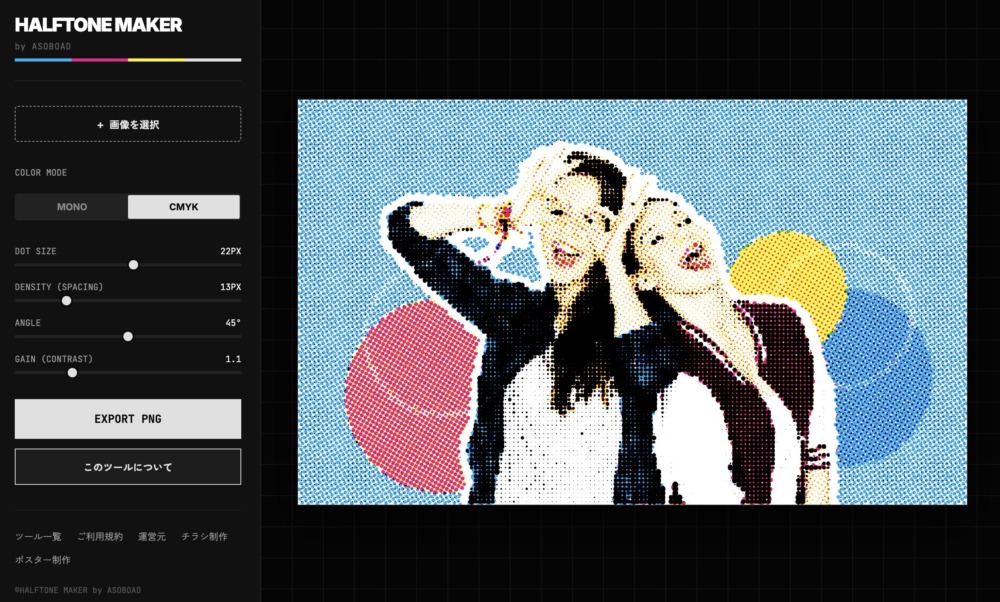Screen dimensions: 1000x602
Task: Adjust the DOT SIZE slider handle
Action: (x=134, y=265)
